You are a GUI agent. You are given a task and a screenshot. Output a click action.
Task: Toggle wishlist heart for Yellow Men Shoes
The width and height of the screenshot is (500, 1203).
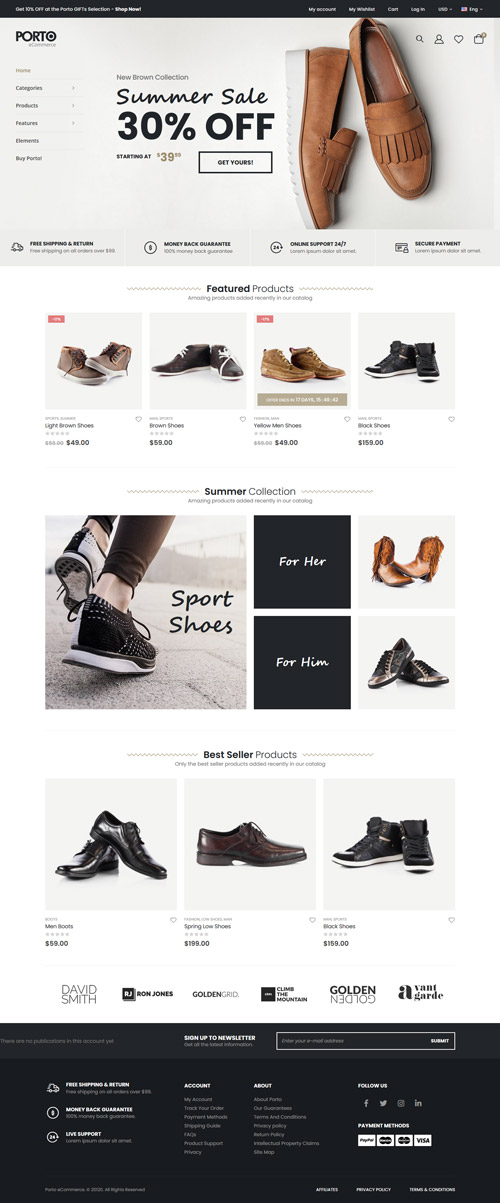347,419
